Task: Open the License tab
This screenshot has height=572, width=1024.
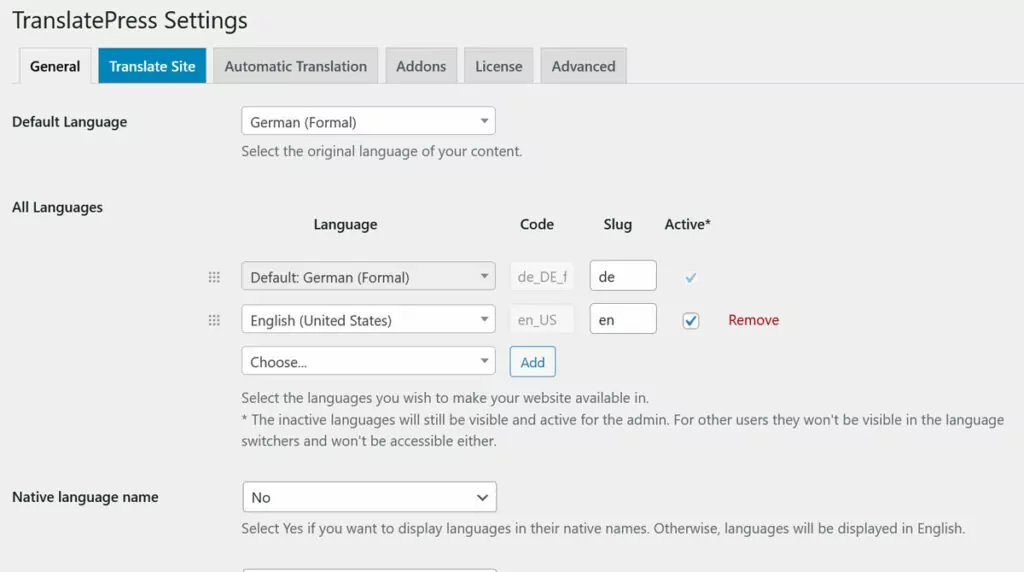Action: 498,66
